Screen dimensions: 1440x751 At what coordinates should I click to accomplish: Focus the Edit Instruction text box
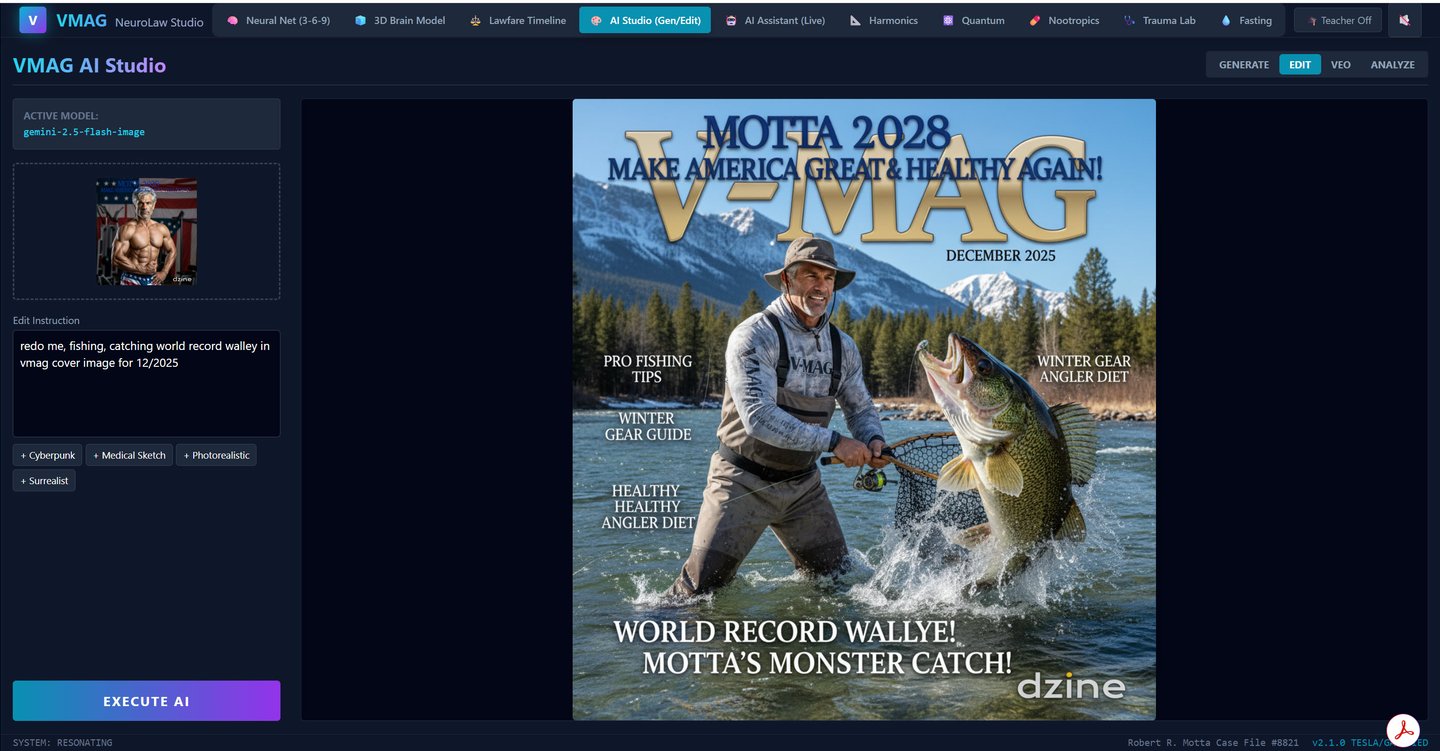[x=146, y=383]
